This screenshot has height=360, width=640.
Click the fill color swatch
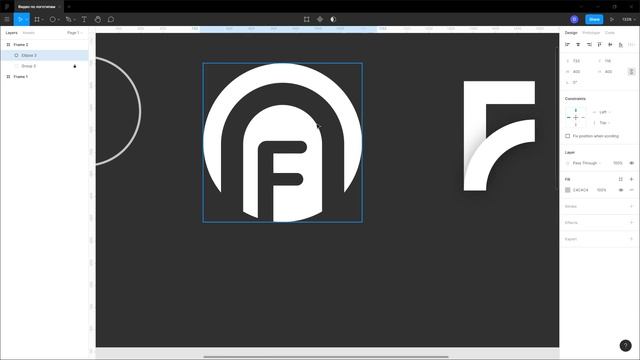[x=567, y=190]
